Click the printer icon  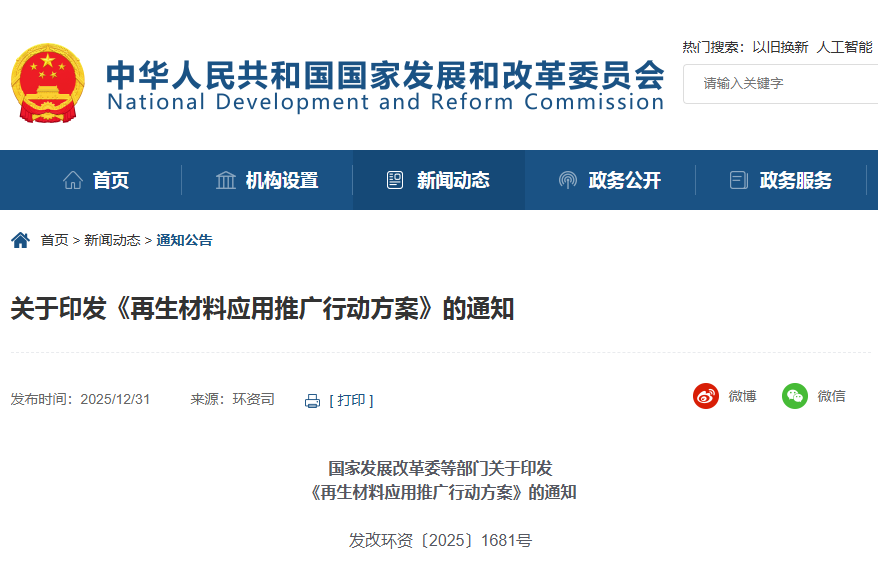(312, 400)
